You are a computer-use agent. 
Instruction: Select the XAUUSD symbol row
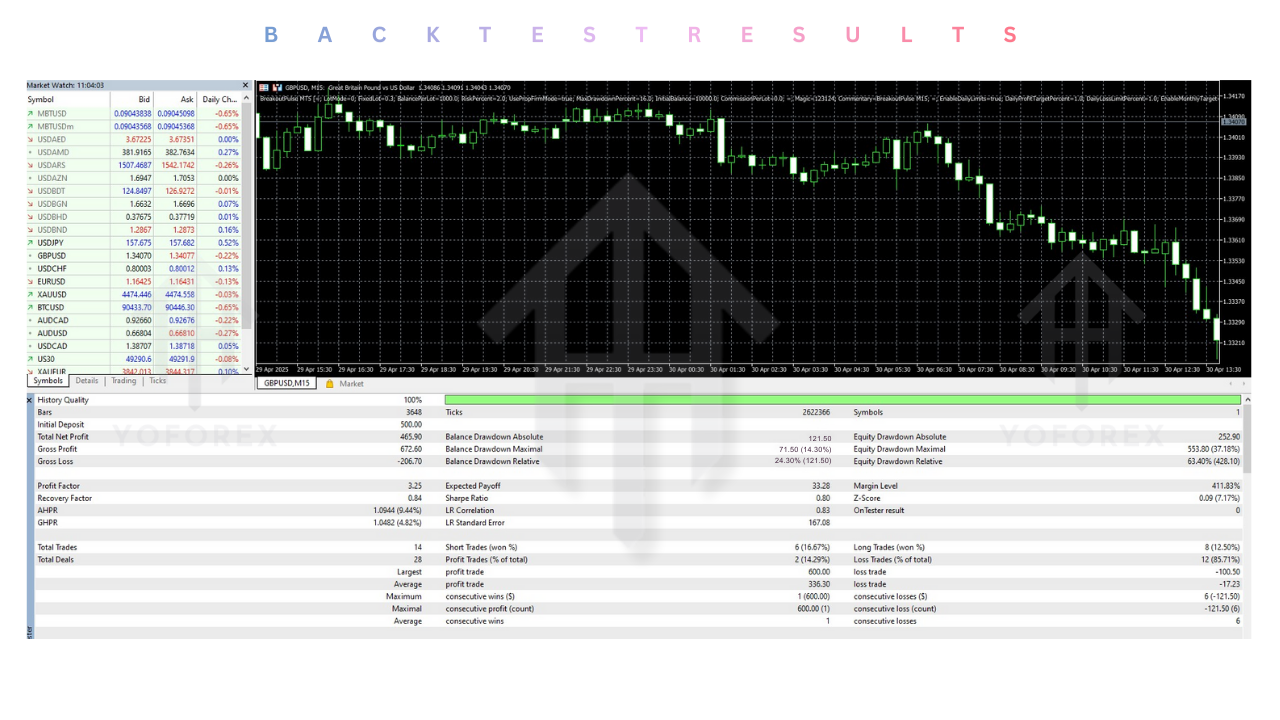click(70, 294)
